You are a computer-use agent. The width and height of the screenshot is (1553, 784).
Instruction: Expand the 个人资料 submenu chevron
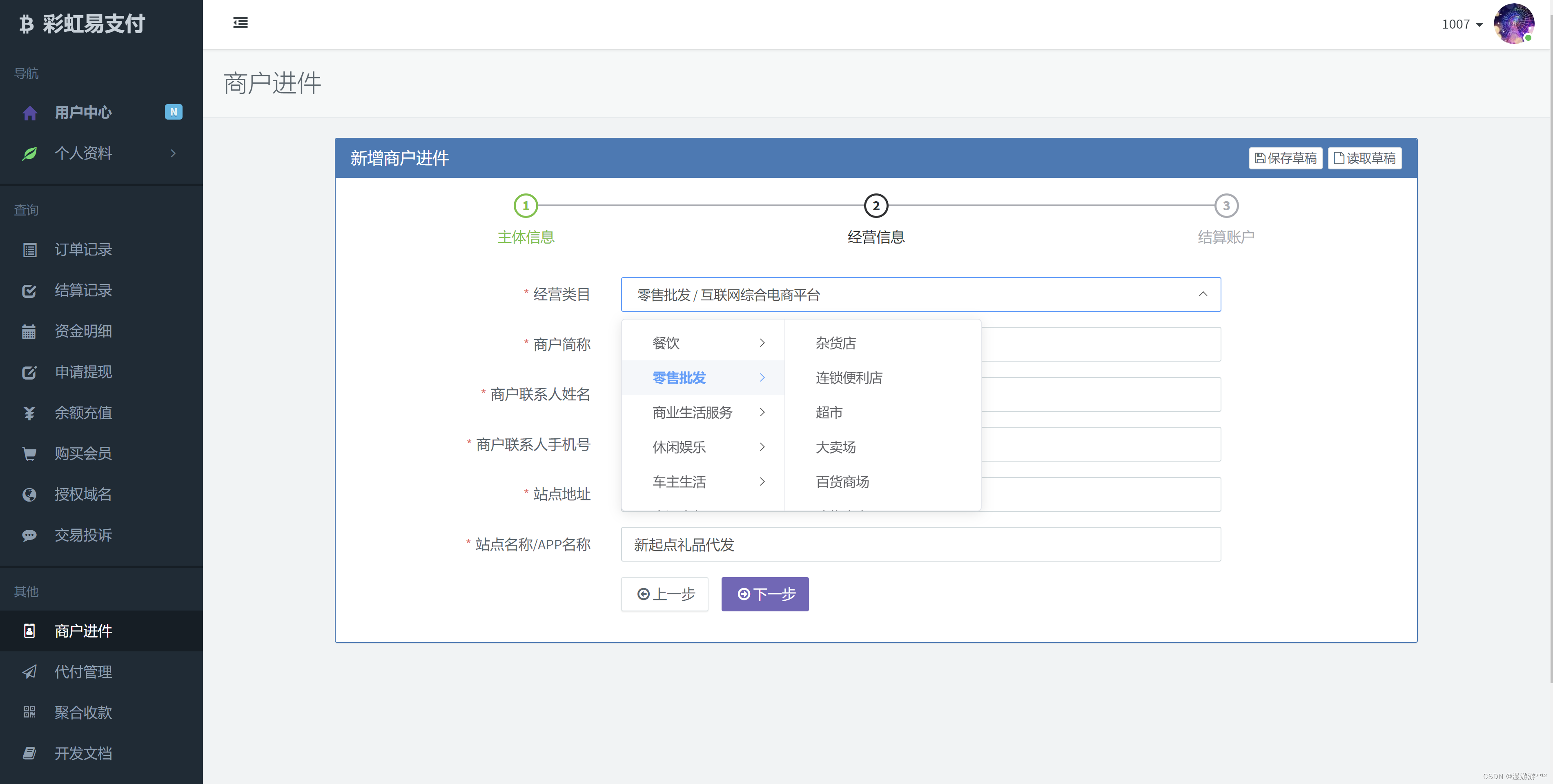click(x=173, y=154)
